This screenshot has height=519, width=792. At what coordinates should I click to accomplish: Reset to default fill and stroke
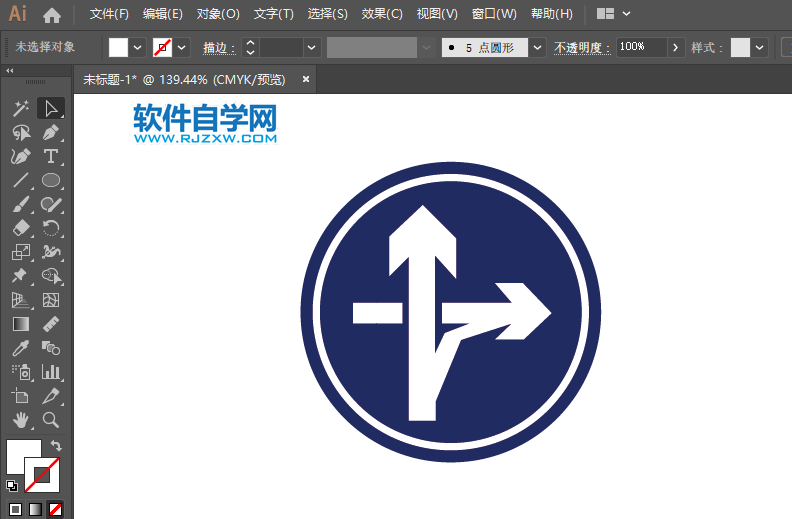coord(12,486)
